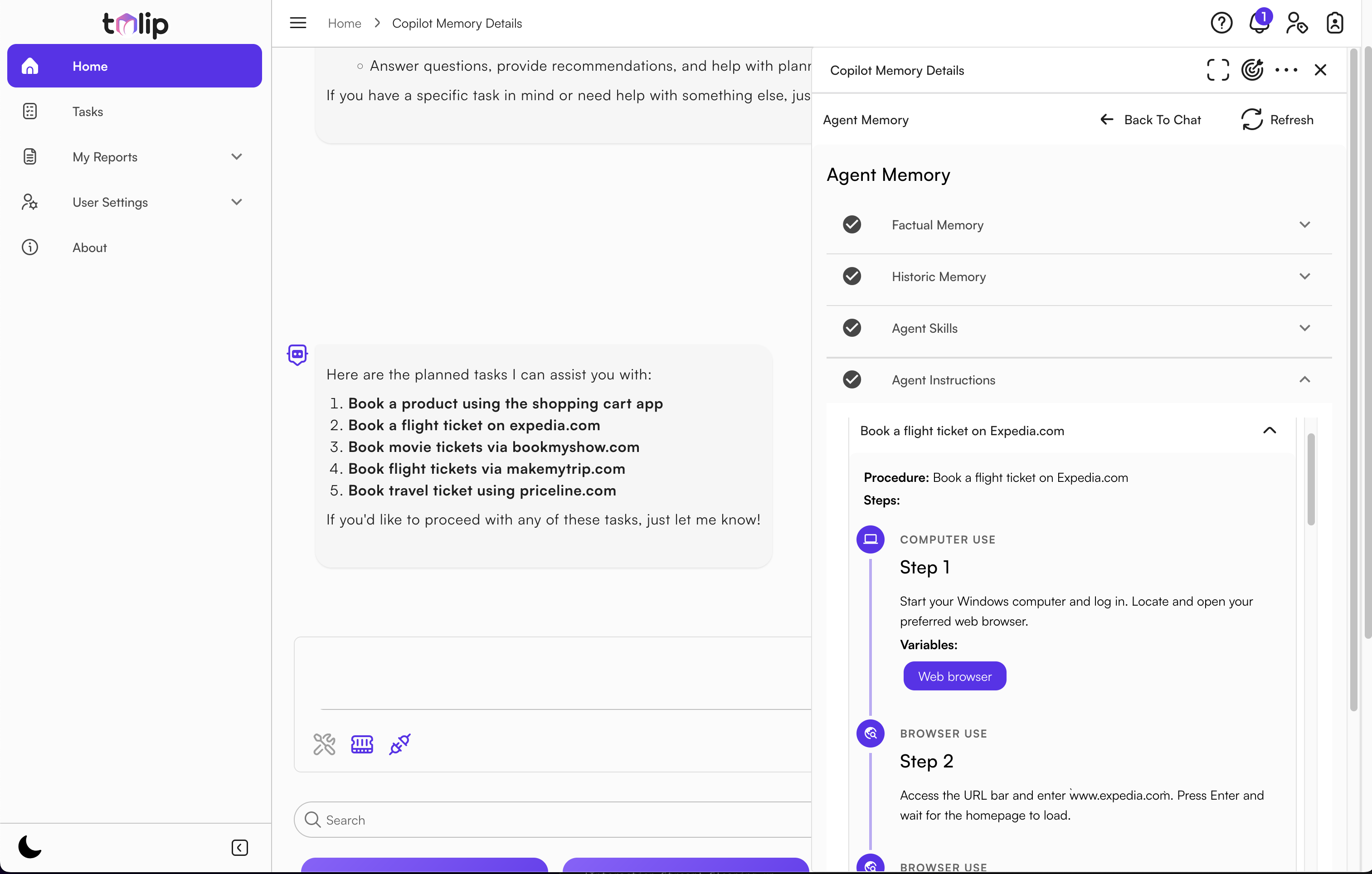Click the memory panel outer scrollbar
The image size is (1372, 874).
(x=1353, y=379)
